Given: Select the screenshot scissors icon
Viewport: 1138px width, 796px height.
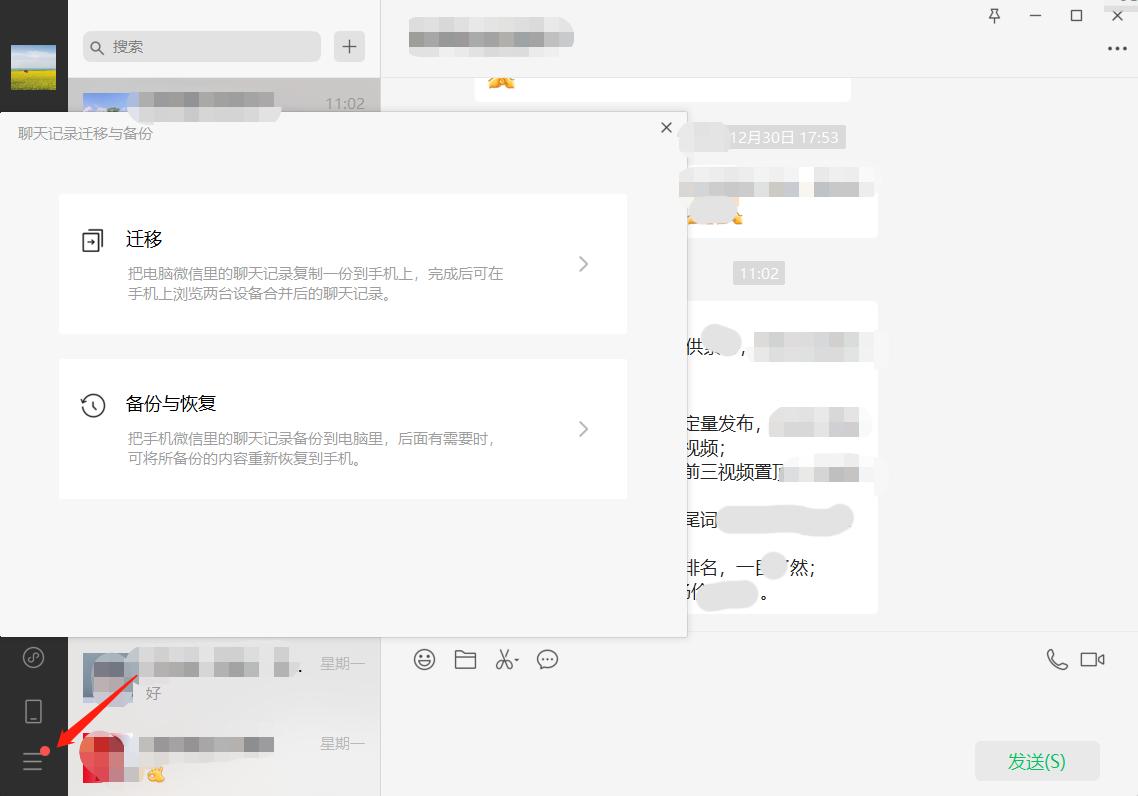Looking at the screenshot, I should point(505,659).
